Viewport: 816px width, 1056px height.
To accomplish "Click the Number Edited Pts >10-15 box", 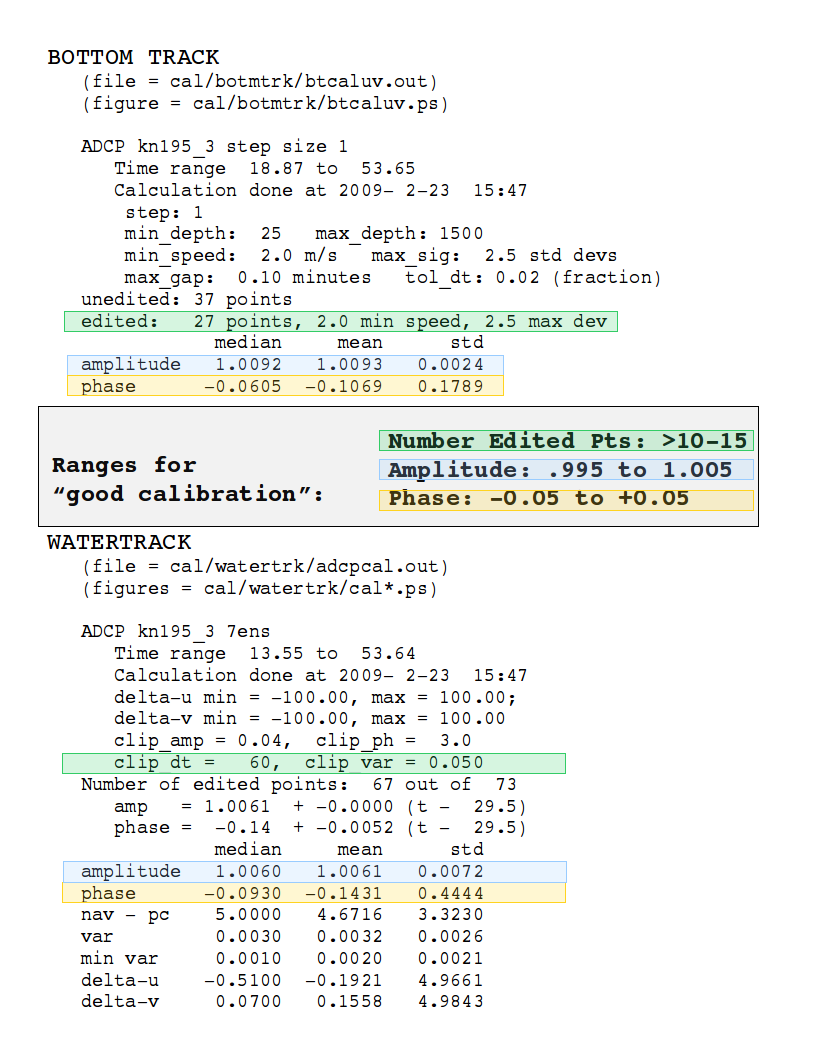I will 566,440.
